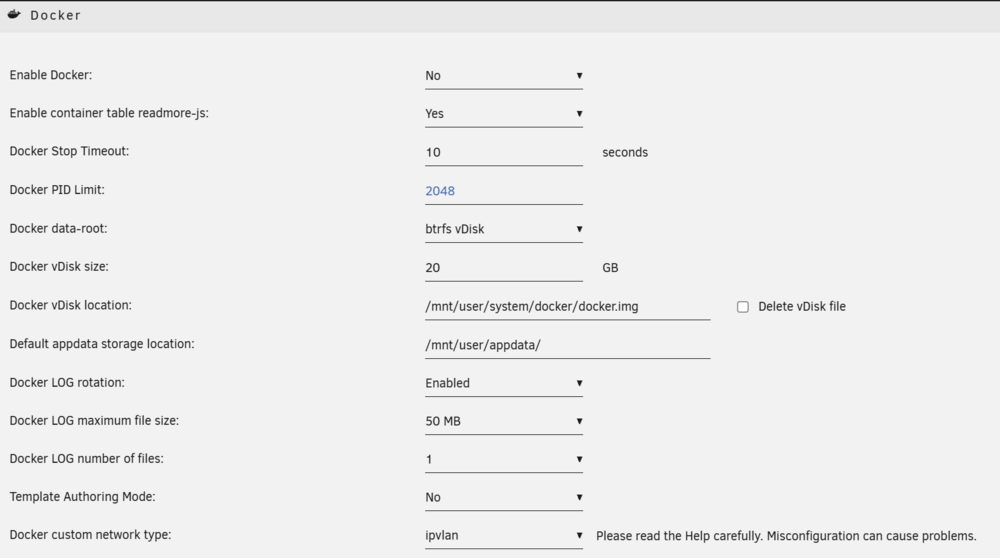Click the Template Authoring Mode label

(82, 497)
